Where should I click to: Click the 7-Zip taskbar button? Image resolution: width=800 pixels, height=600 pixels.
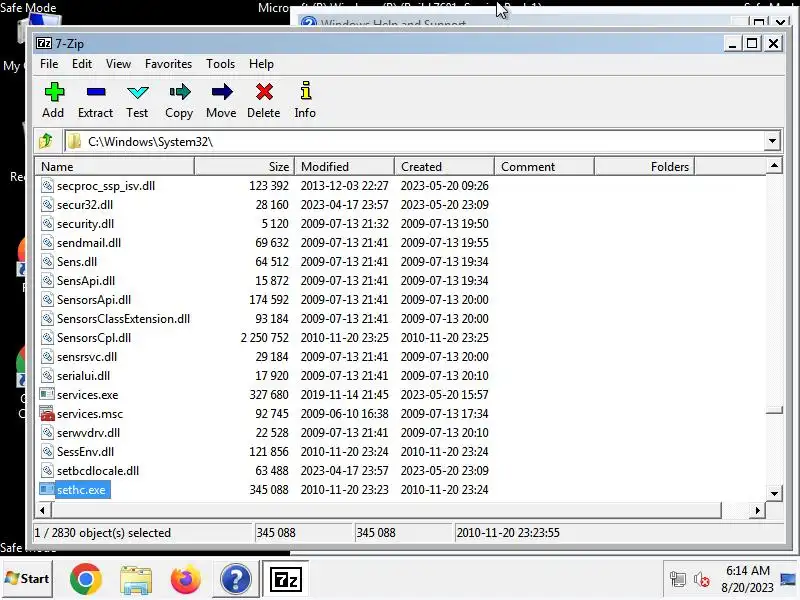pyautogui.click(x=285, y=579)
